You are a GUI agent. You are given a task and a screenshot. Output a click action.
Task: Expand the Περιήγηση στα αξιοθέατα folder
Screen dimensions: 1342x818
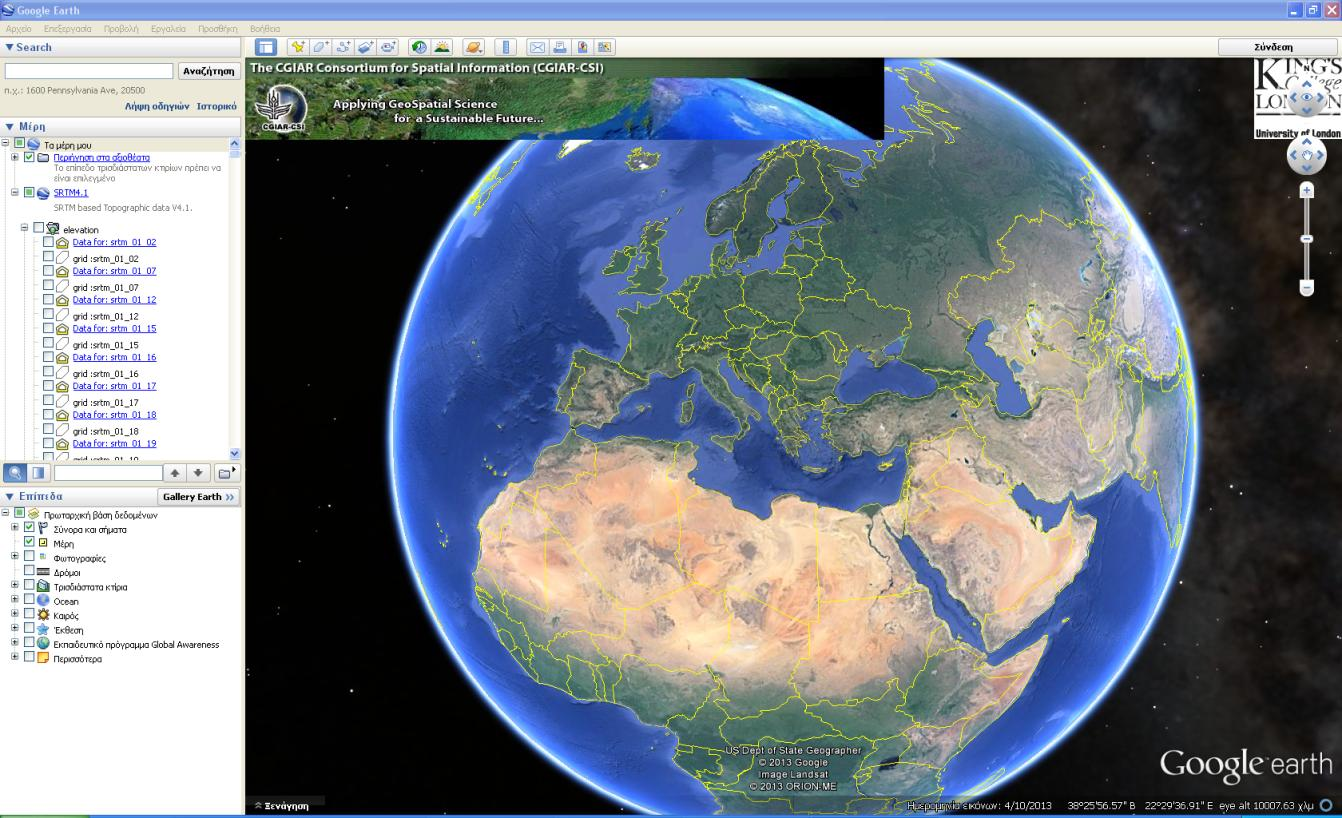click(x=14, y=158)
